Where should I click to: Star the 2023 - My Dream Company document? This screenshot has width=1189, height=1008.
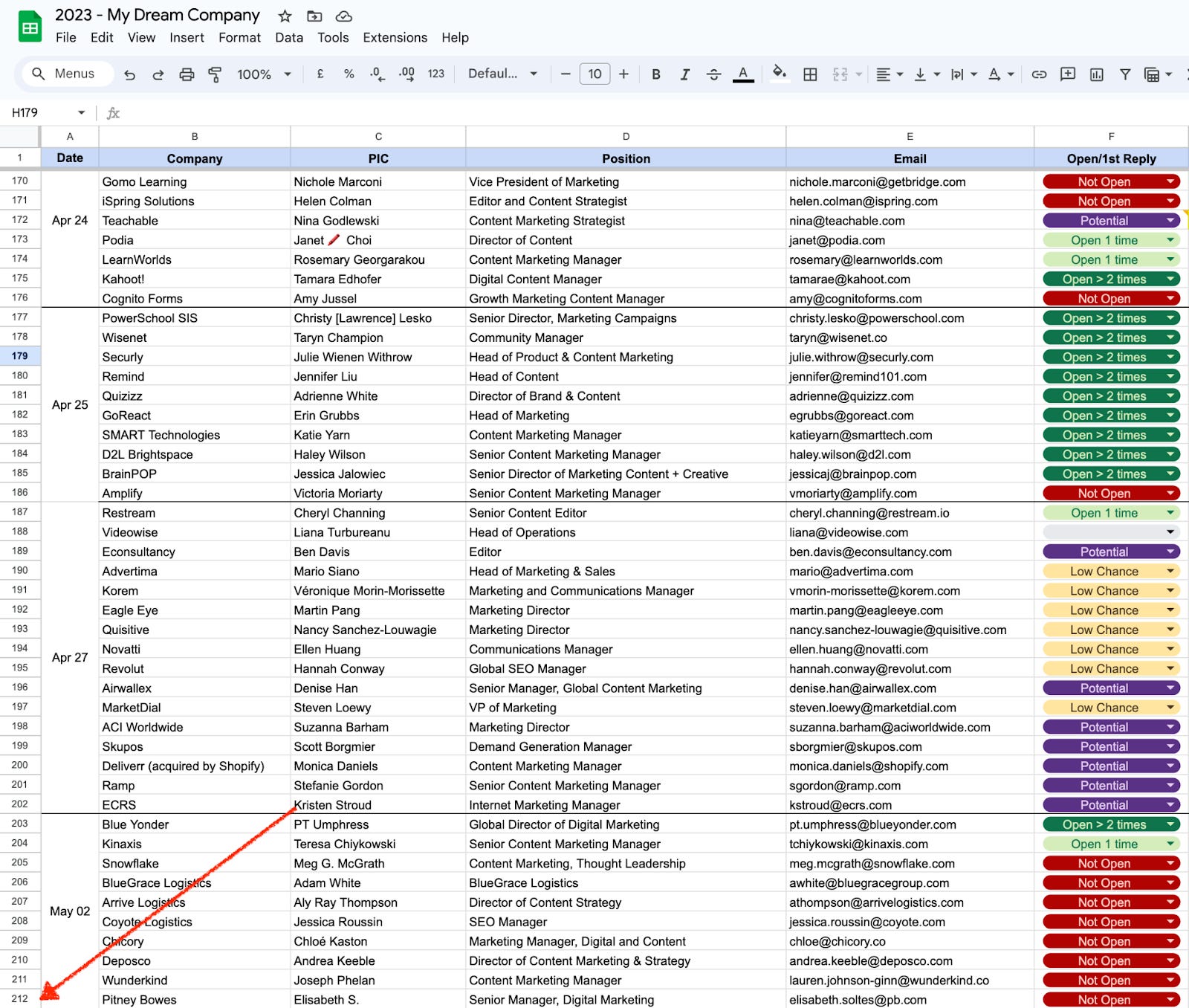(285, 16)
